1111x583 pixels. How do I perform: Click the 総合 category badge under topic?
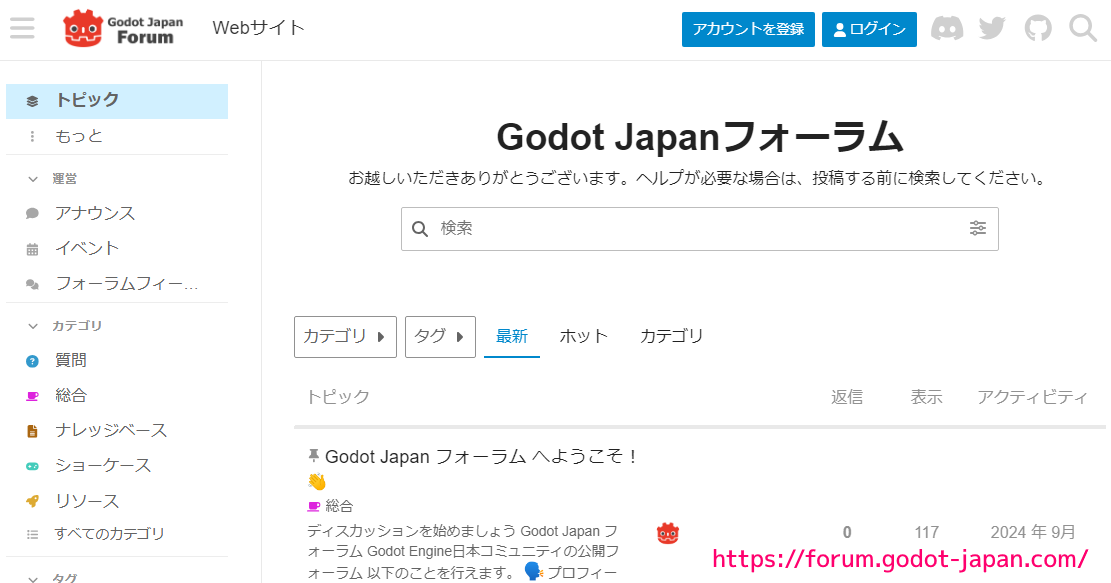coord(330,506)
